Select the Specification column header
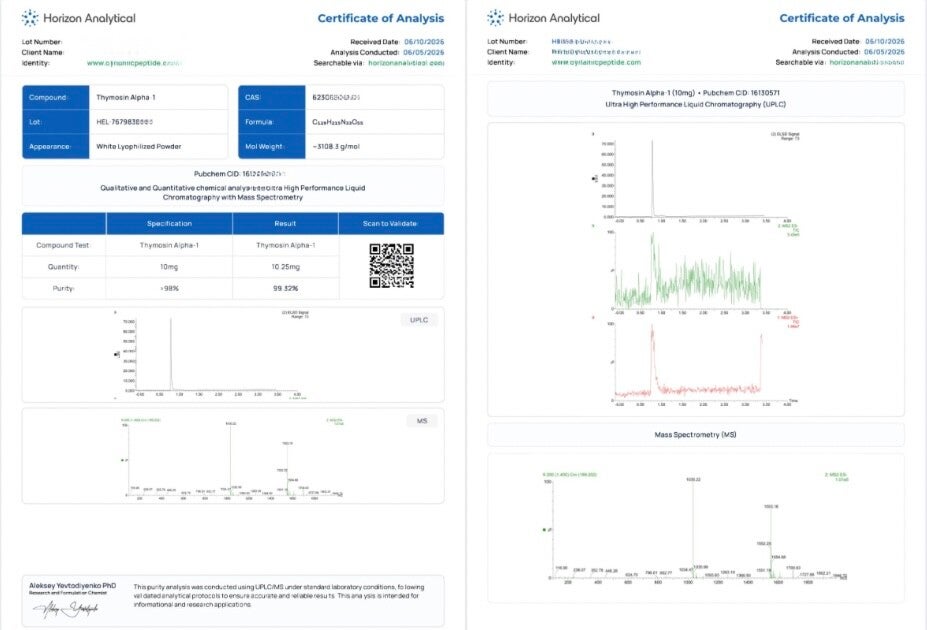The width and height of the screenshot is (927, 630). coord(169,223)
